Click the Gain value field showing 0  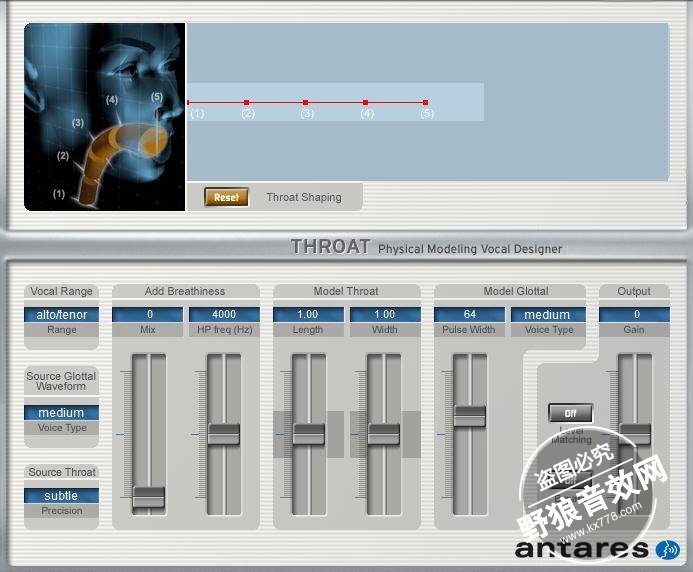634,315
